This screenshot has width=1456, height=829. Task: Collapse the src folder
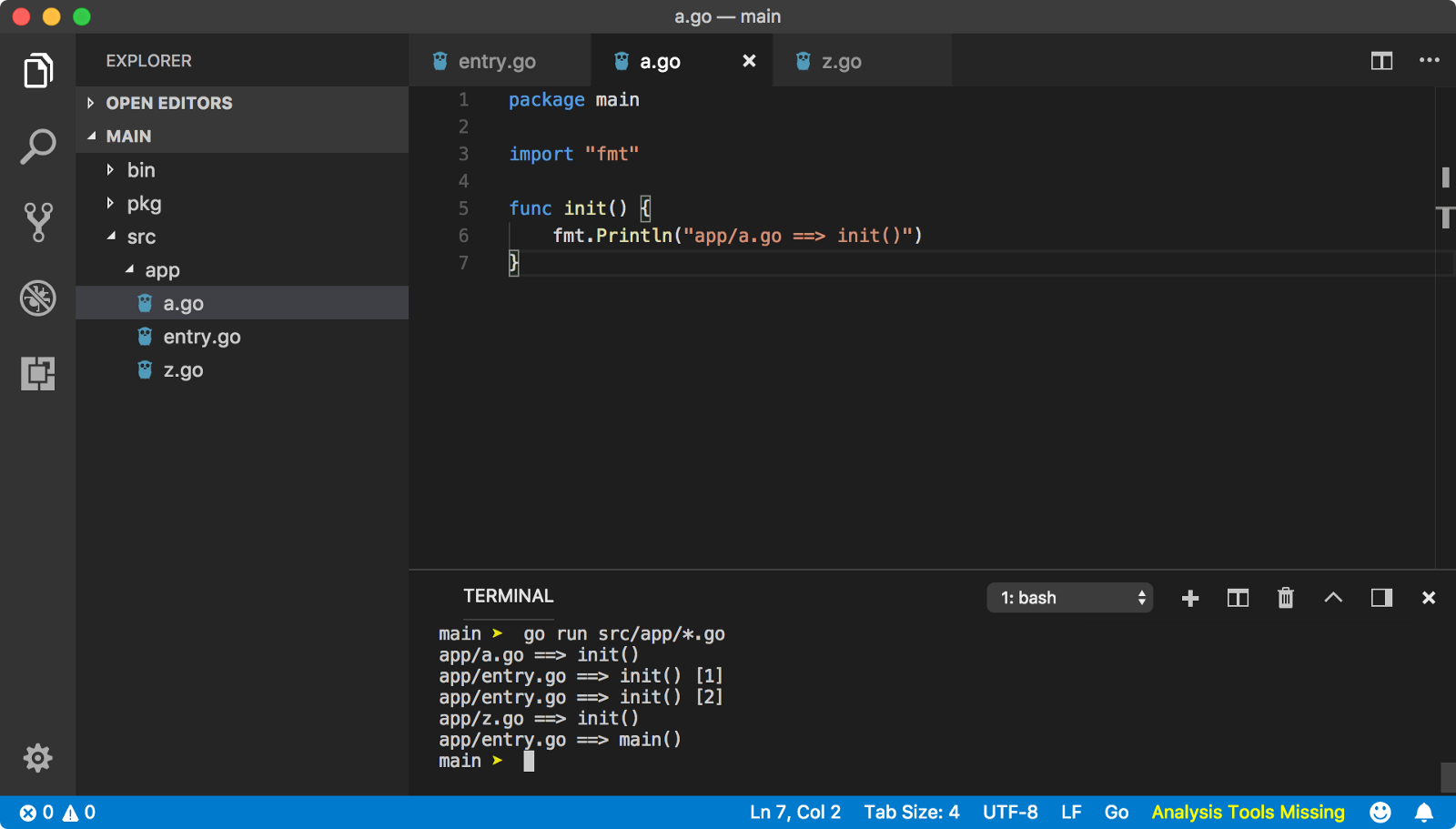click(242, 237)
